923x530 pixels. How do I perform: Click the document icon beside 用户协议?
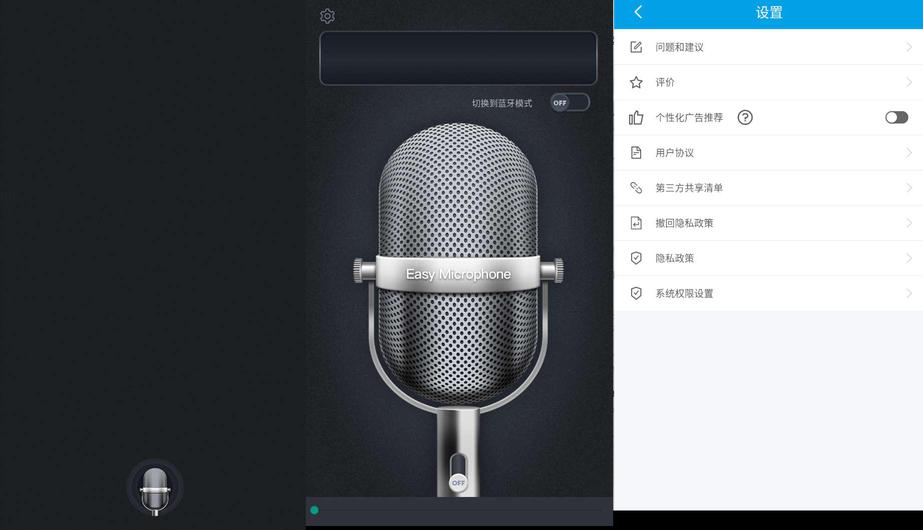click(636, 153)
